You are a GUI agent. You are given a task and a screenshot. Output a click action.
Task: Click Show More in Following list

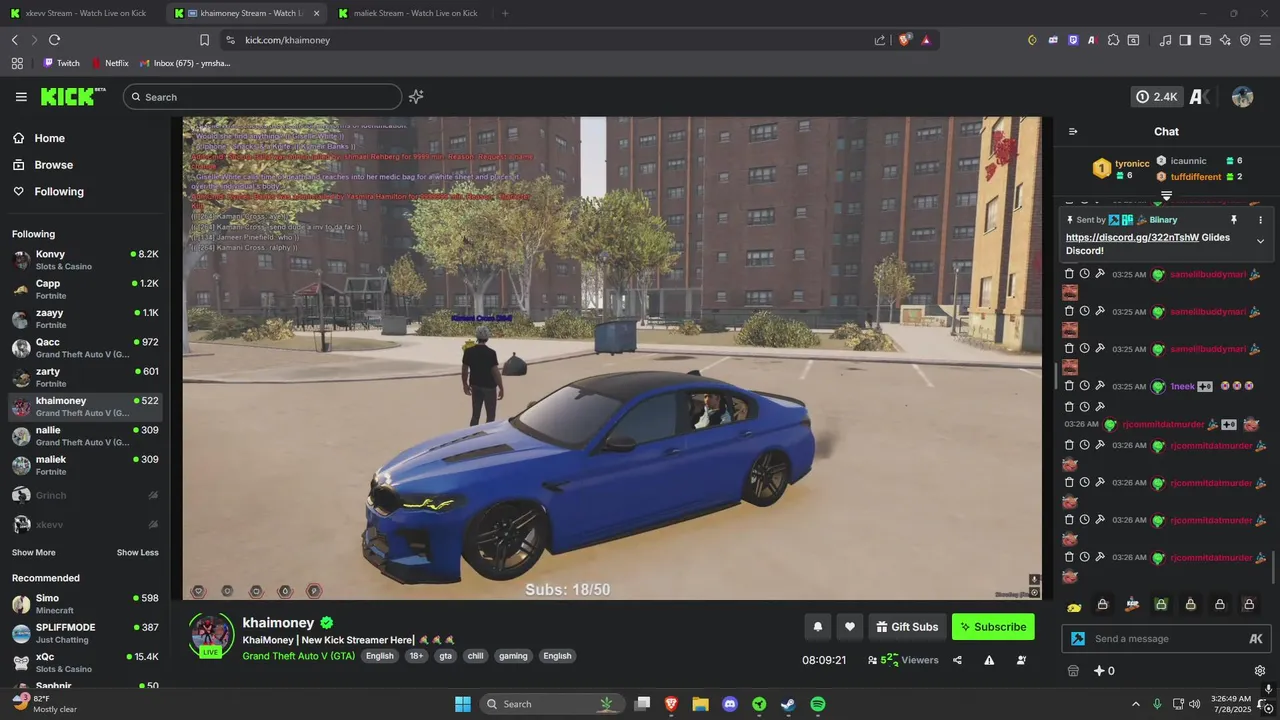[x=34, y=552]
